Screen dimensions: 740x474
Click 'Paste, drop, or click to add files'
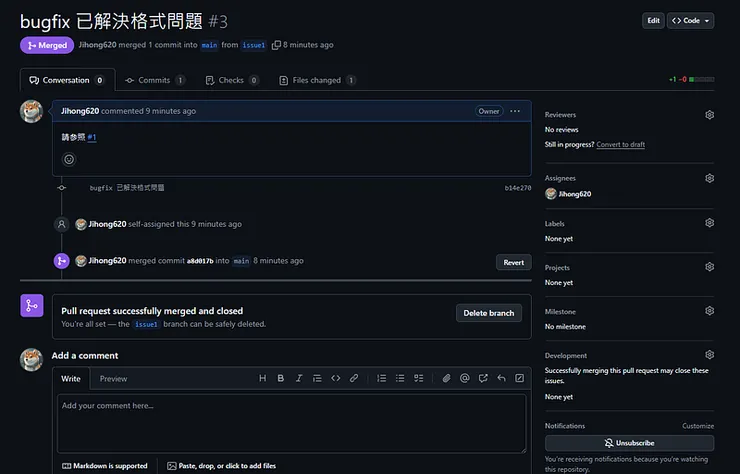pyautogui.click(x=221, y=466)
